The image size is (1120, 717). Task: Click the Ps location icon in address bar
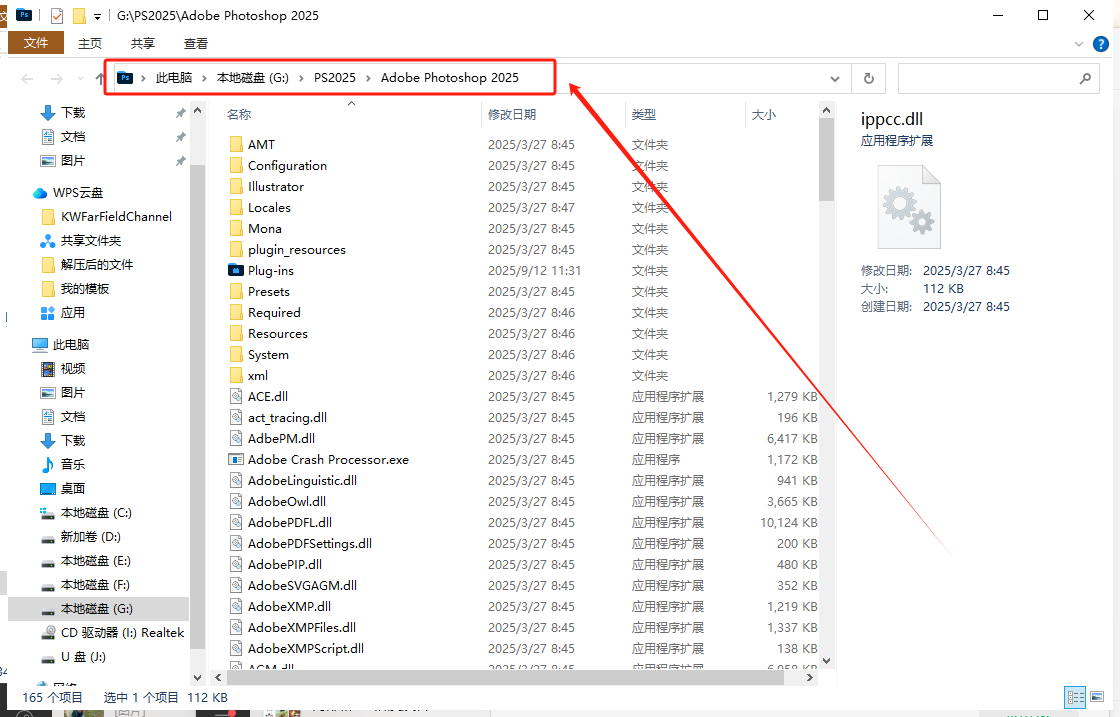[125, 77]
